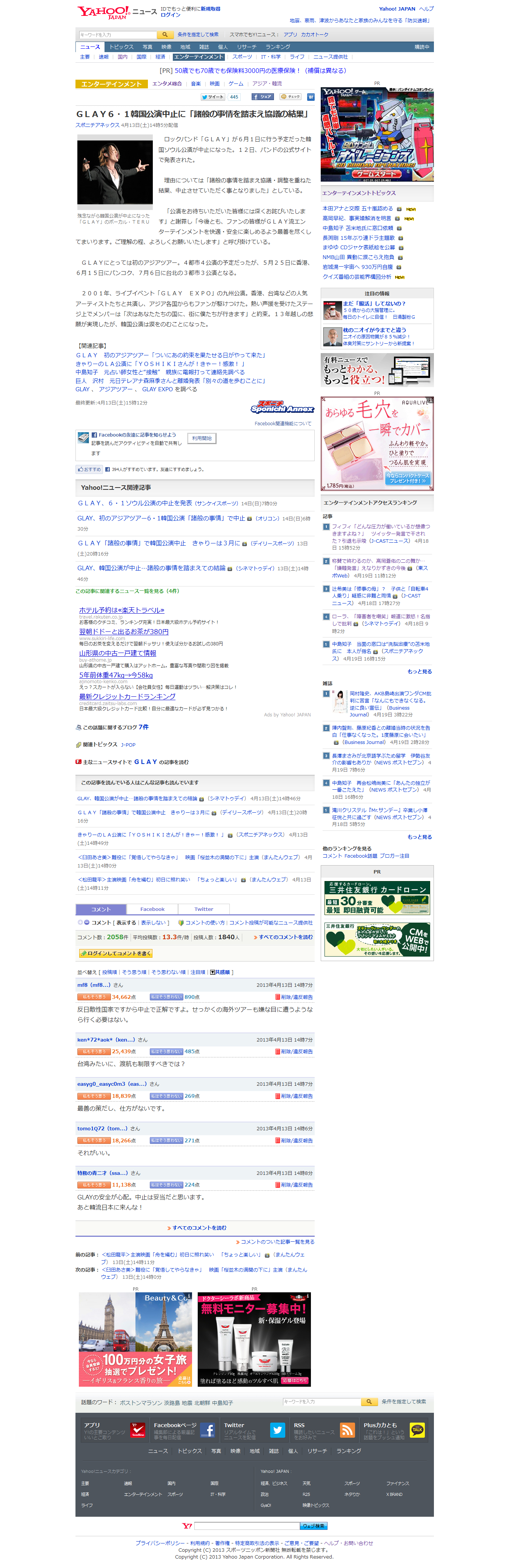Click the Facebook シェア share button
The image size is (509, 1568).
tap(262, 97)
